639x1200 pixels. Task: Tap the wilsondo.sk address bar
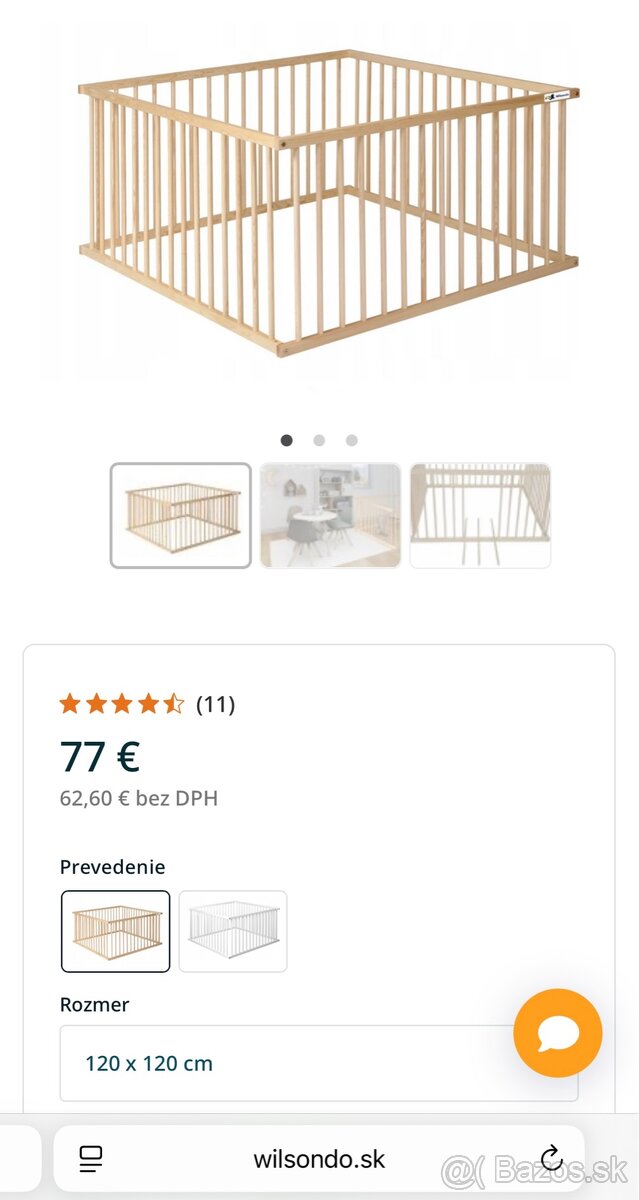coord(319,1160)
